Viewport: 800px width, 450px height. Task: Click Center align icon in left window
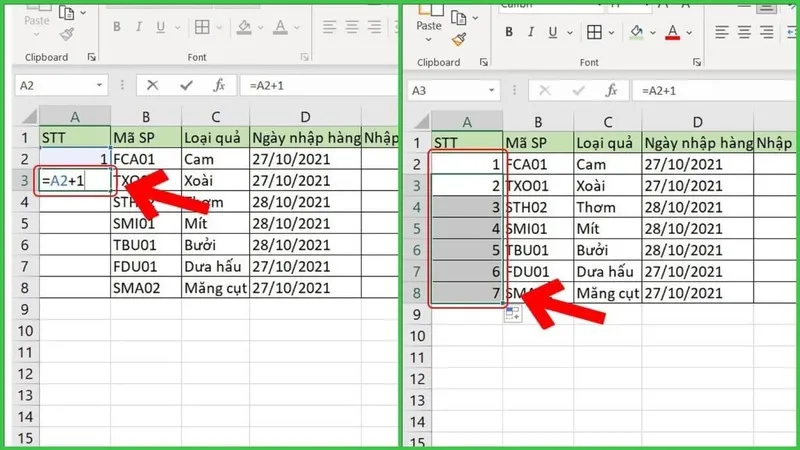[352, 27]
